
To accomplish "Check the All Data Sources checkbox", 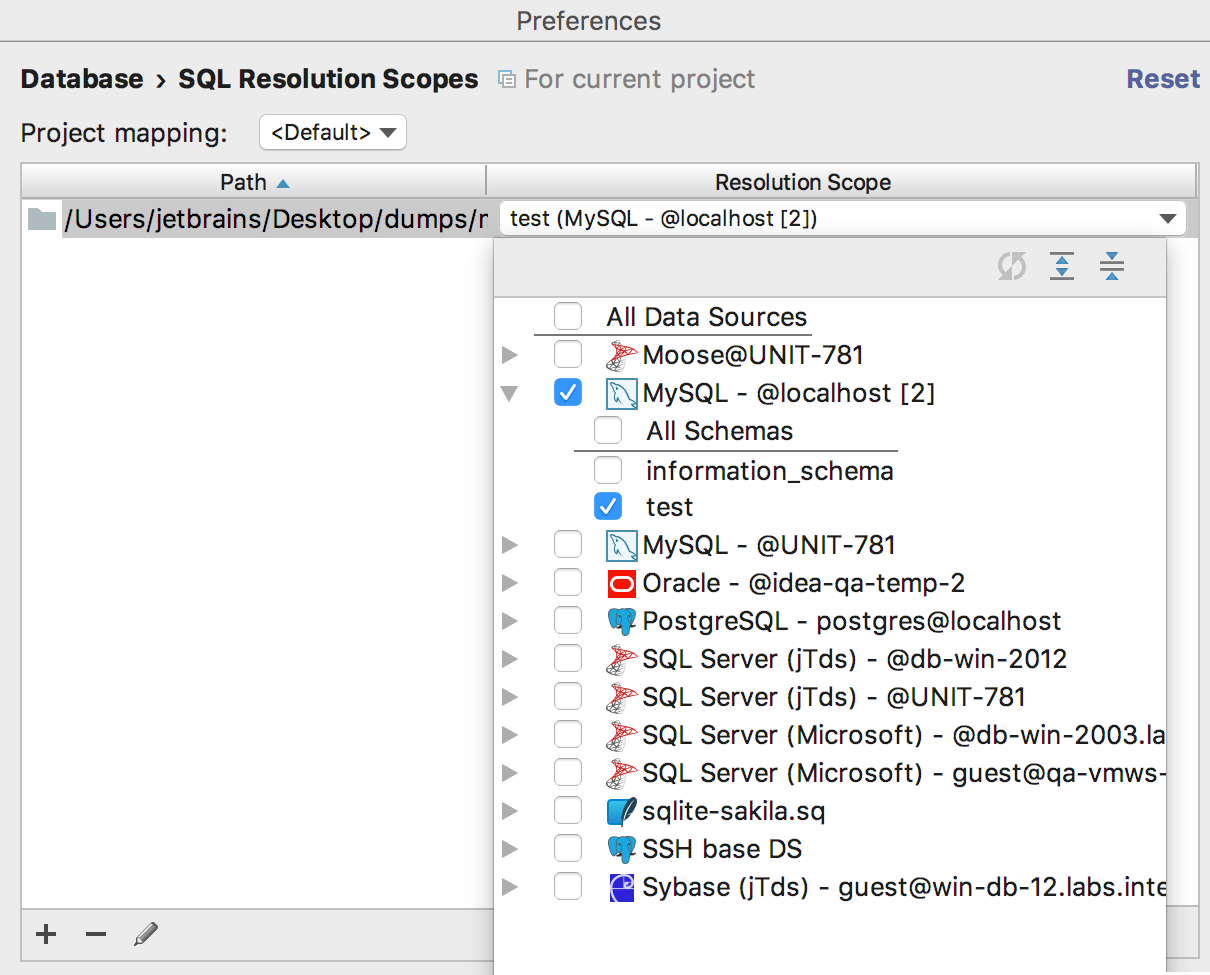I will pos(568,317).
